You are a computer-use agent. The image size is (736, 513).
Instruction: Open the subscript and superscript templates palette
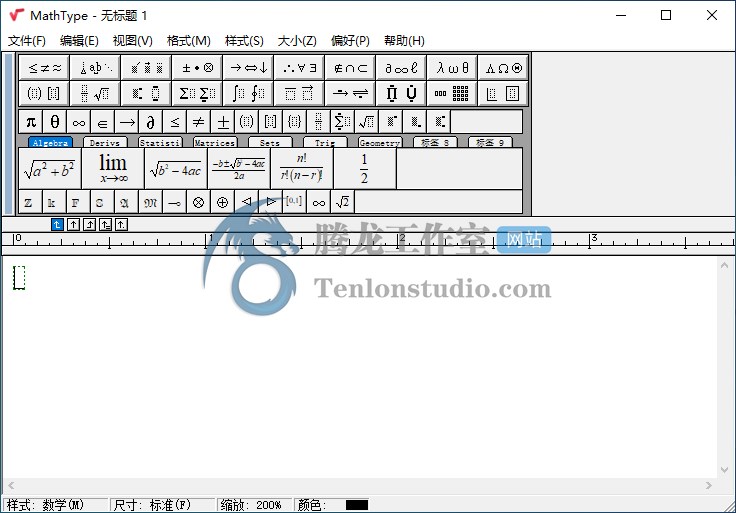(x=146, y=93)
